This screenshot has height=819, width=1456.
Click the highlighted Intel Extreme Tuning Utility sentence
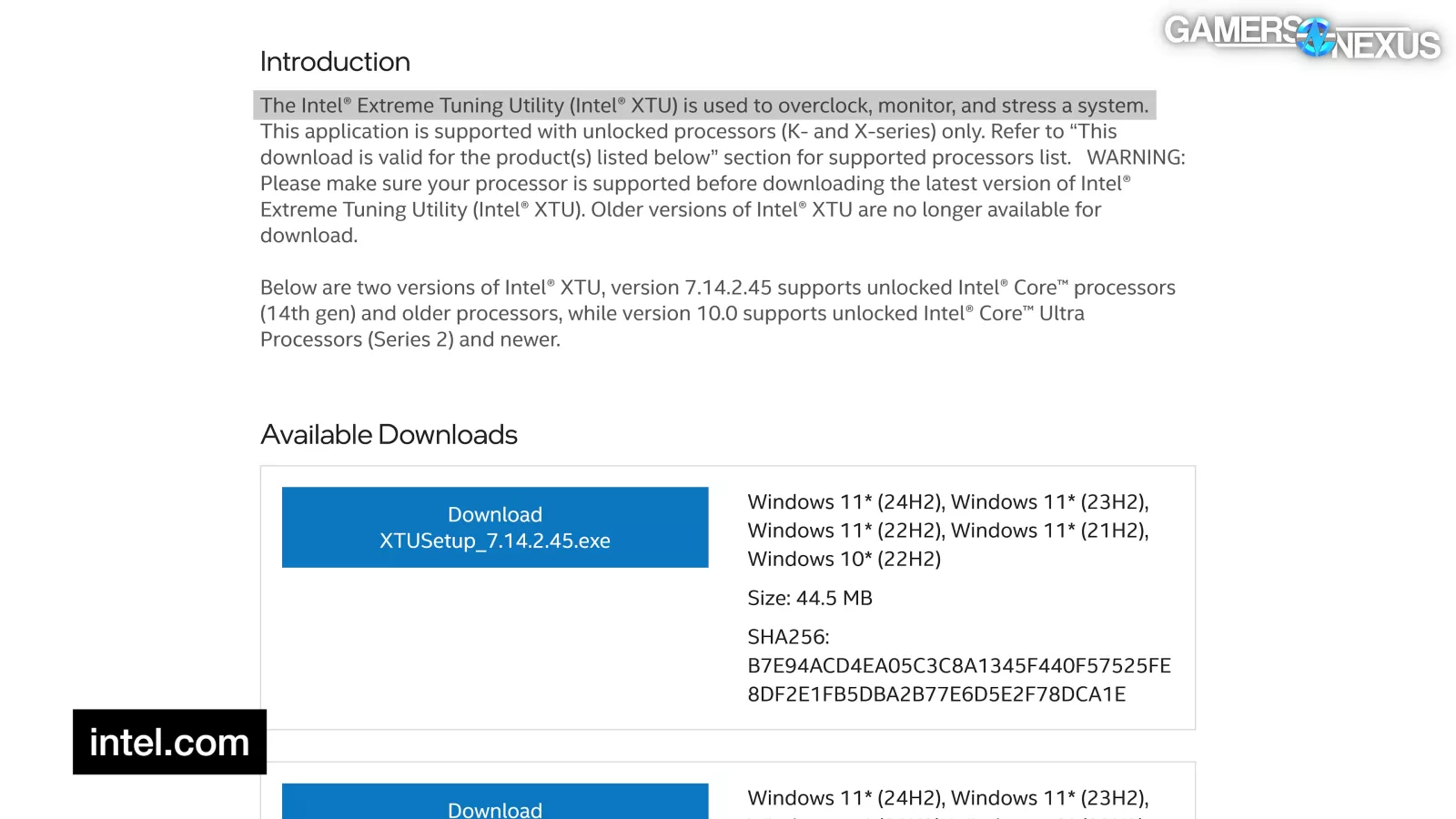pyautogui.click(x=704, y=106)
